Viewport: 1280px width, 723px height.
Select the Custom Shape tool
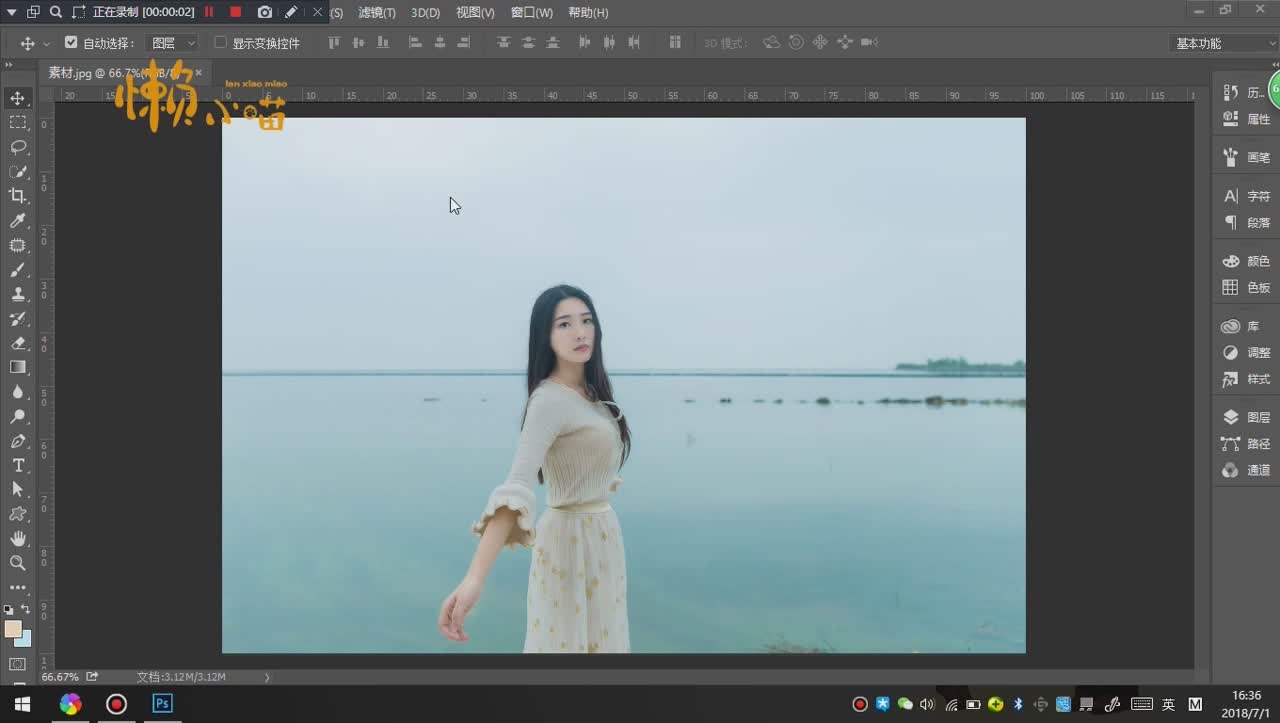[x=18, y=514]
